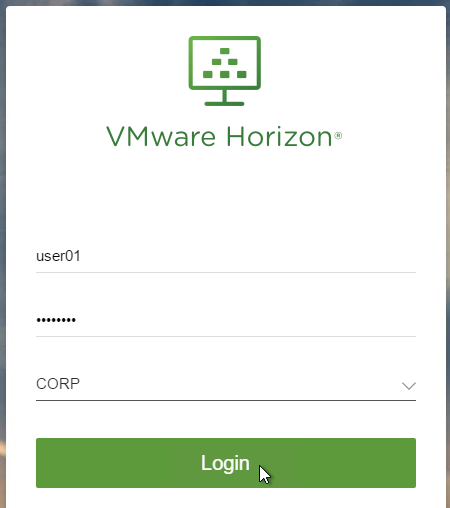The image size is (450, 508).
Task: Select the "CORP" text in domain selector
Action: click(58, 384)
